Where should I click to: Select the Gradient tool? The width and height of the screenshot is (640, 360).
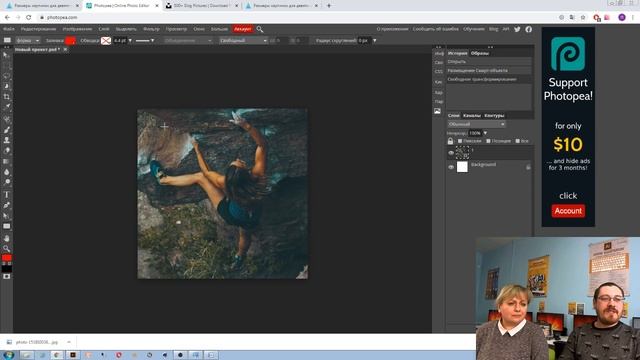point(7,162)
